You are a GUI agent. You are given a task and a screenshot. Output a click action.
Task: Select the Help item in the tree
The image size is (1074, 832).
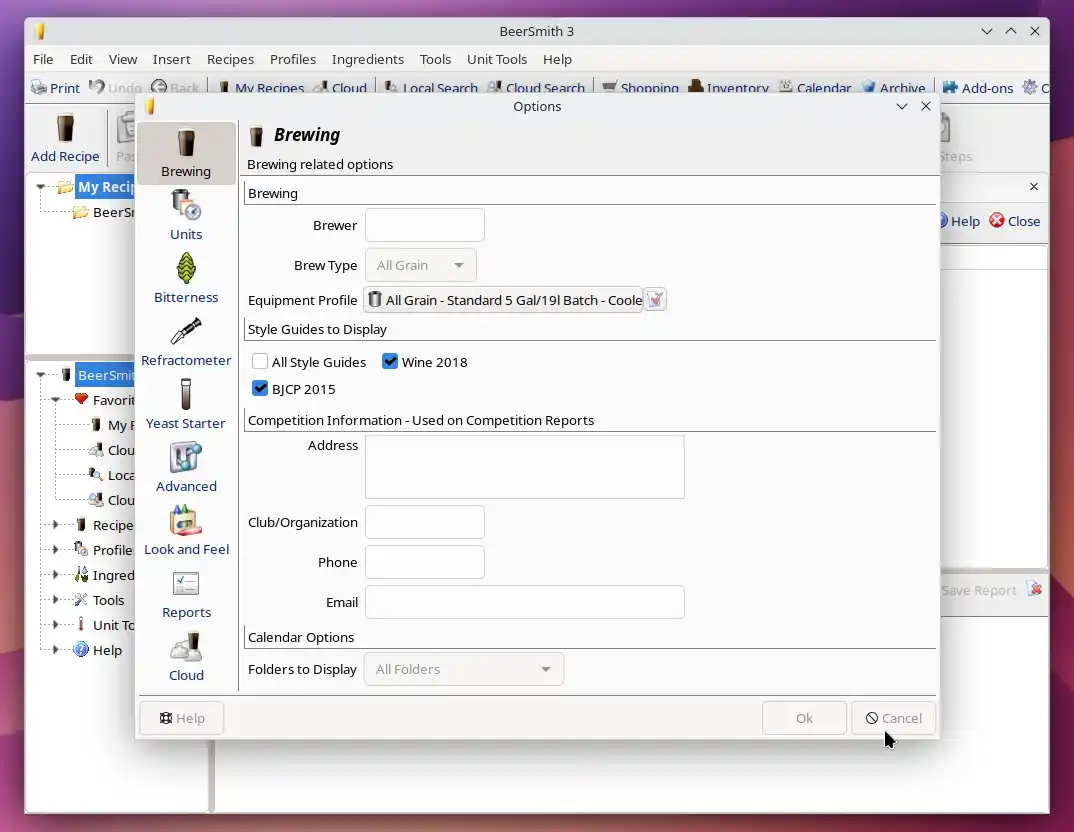tap(107, 650)
